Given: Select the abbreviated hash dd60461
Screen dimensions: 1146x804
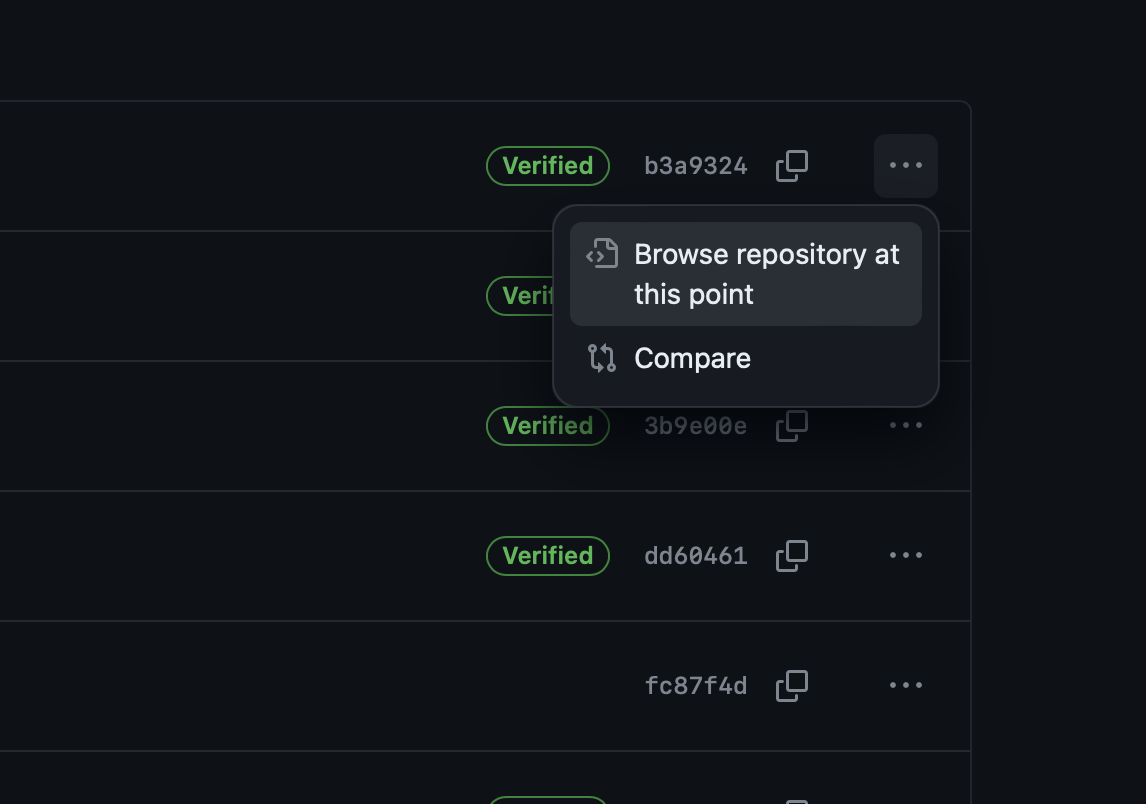Looking at the screenshot, I should pyautogui.click(x=695, y=556).
